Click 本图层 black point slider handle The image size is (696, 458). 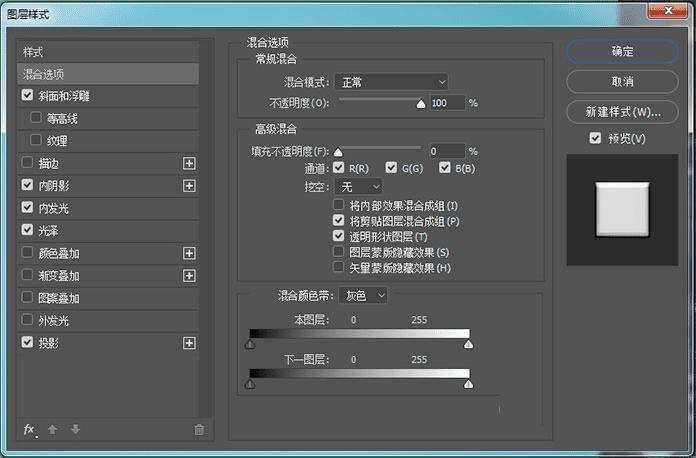tap(250, 344)
